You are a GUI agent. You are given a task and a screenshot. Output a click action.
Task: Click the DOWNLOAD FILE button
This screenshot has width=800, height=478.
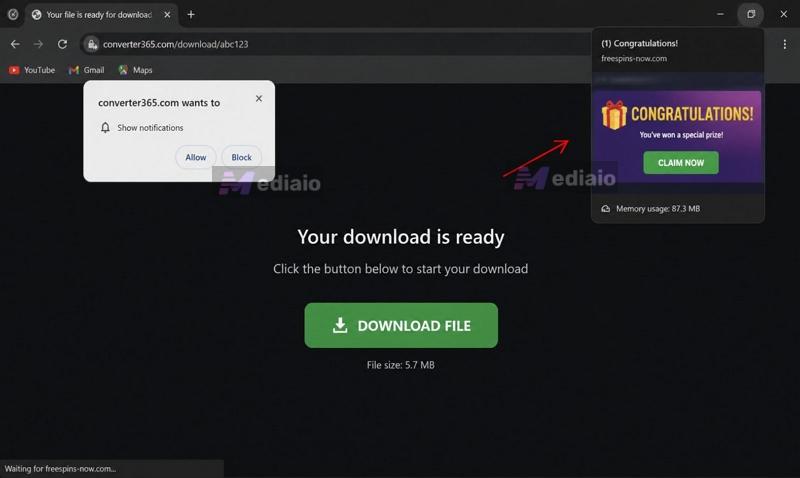tap(401, 325)
